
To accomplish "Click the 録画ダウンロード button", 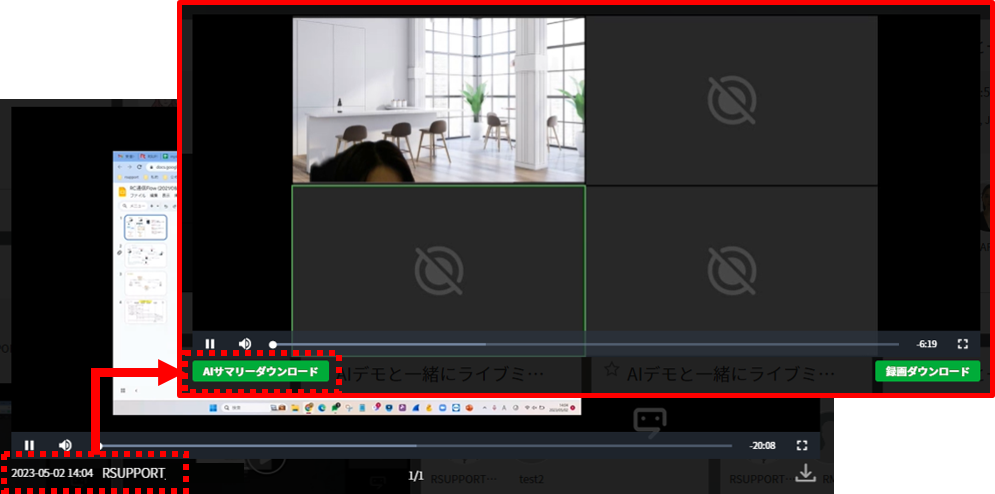I will 927,371.
